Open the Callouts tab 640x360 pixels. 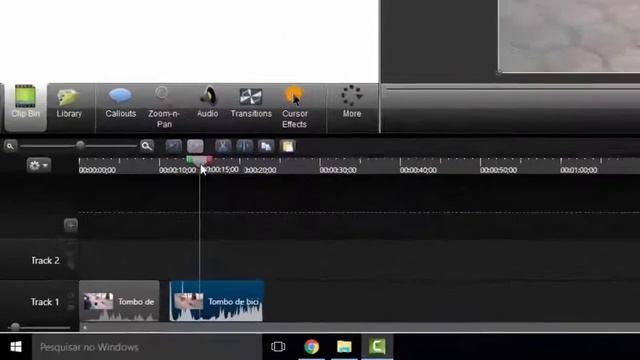120,103
